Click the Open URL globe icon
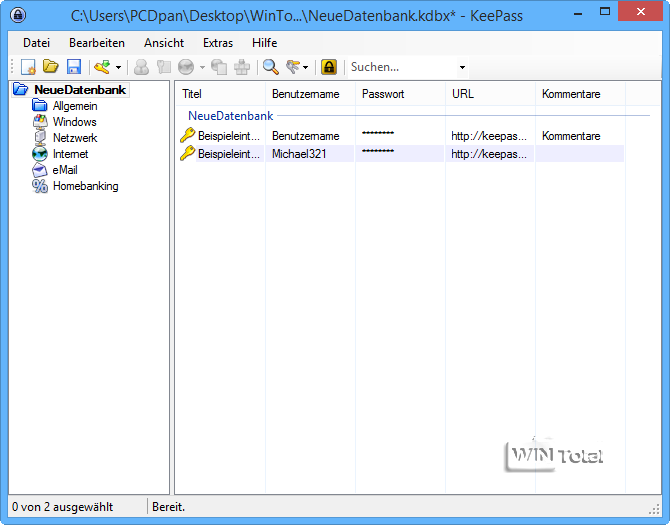 tap(186, 67)
